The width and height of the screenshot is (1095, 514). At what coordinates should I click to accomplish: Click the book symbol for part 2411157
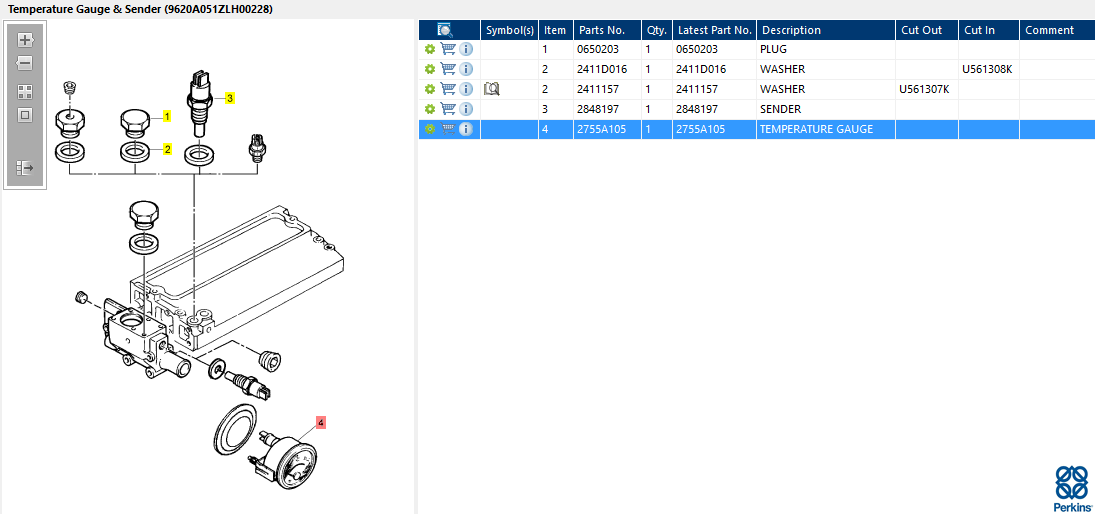tap(492, 89)
